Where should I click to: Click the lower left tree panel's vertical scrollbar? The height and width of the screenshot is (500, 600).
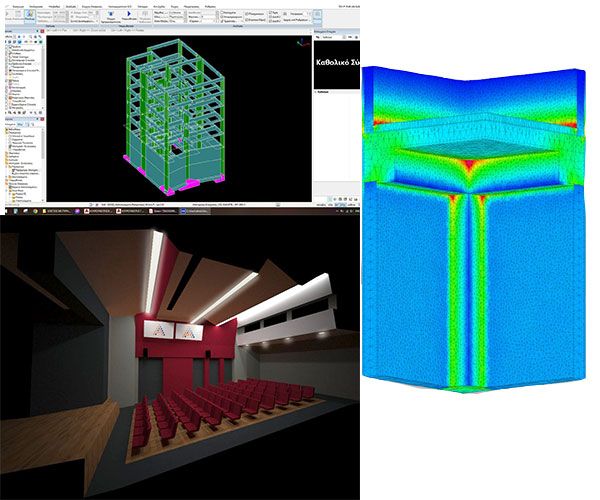point(43,164)
